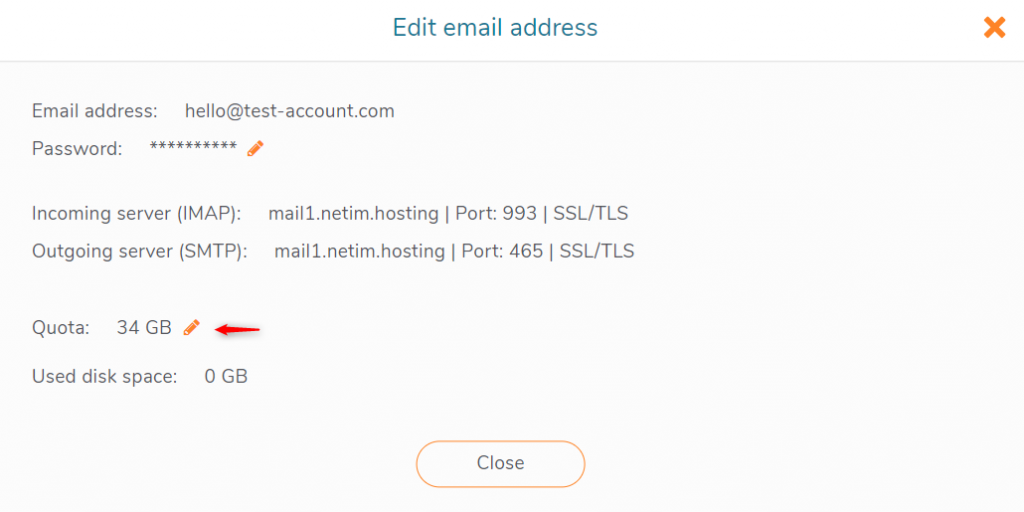This screenshot has width=1024, height=512.
Task: Click the red arrow pointing at quota
Action: [x=238, y=330]
